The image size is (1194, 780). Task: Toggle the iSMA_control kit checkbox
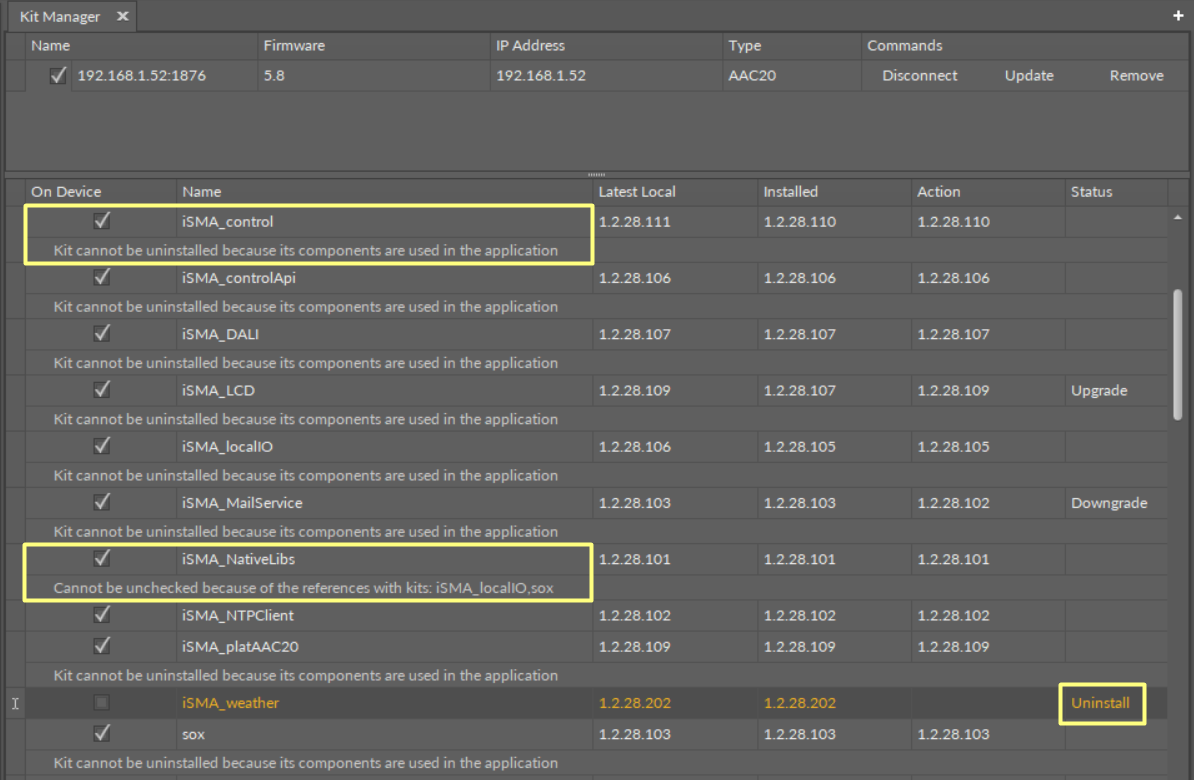pos(101,221)
